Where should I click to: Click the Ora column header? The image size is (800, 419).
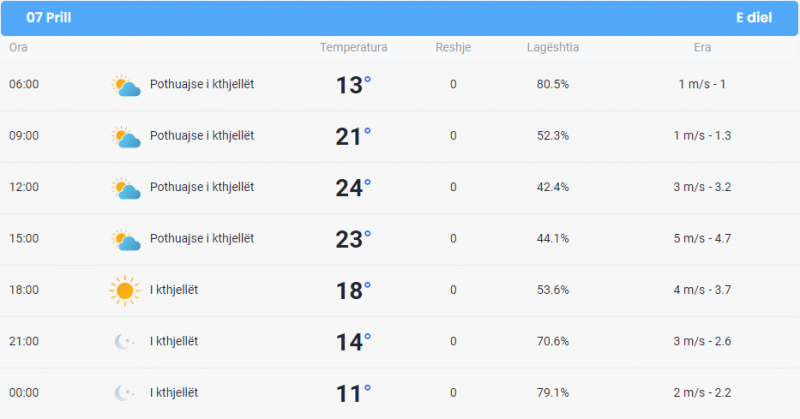tap(18, 47)
